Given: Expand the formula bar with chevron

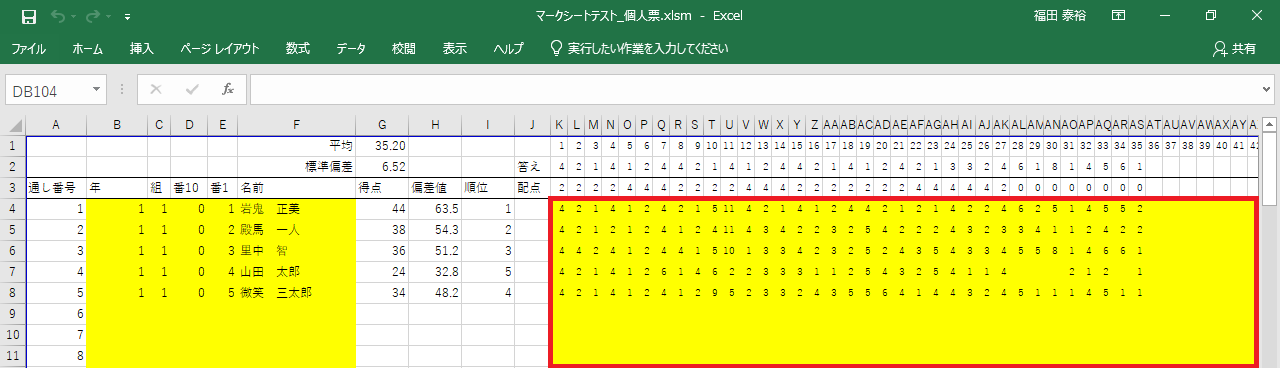Looking at the screenshot, I should click(1267, 90).
